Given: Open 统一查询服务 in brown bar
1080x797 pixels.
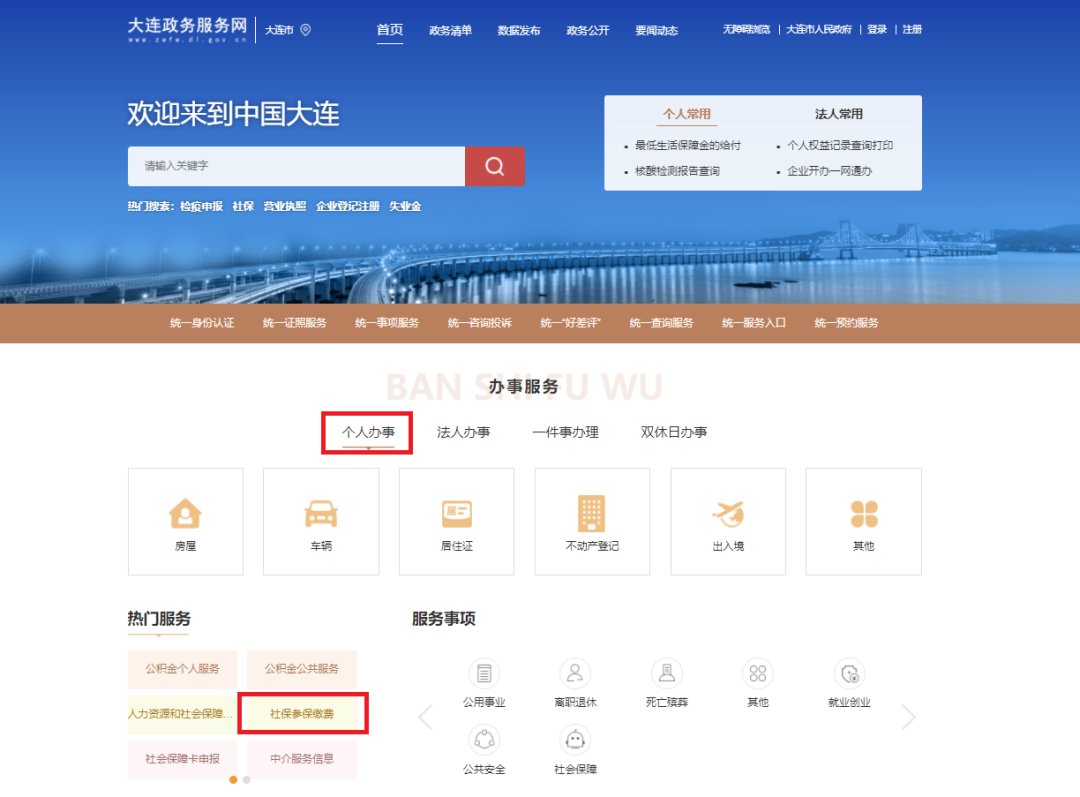Looking at the screenshot, I should pos(661,322).
